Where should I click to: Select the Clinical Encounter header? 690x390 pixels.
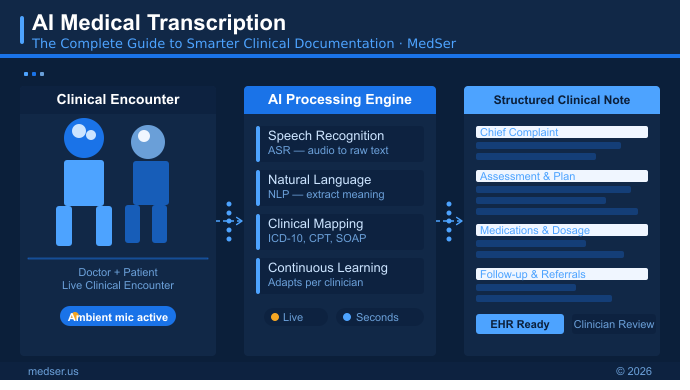(x=118, y=100)
